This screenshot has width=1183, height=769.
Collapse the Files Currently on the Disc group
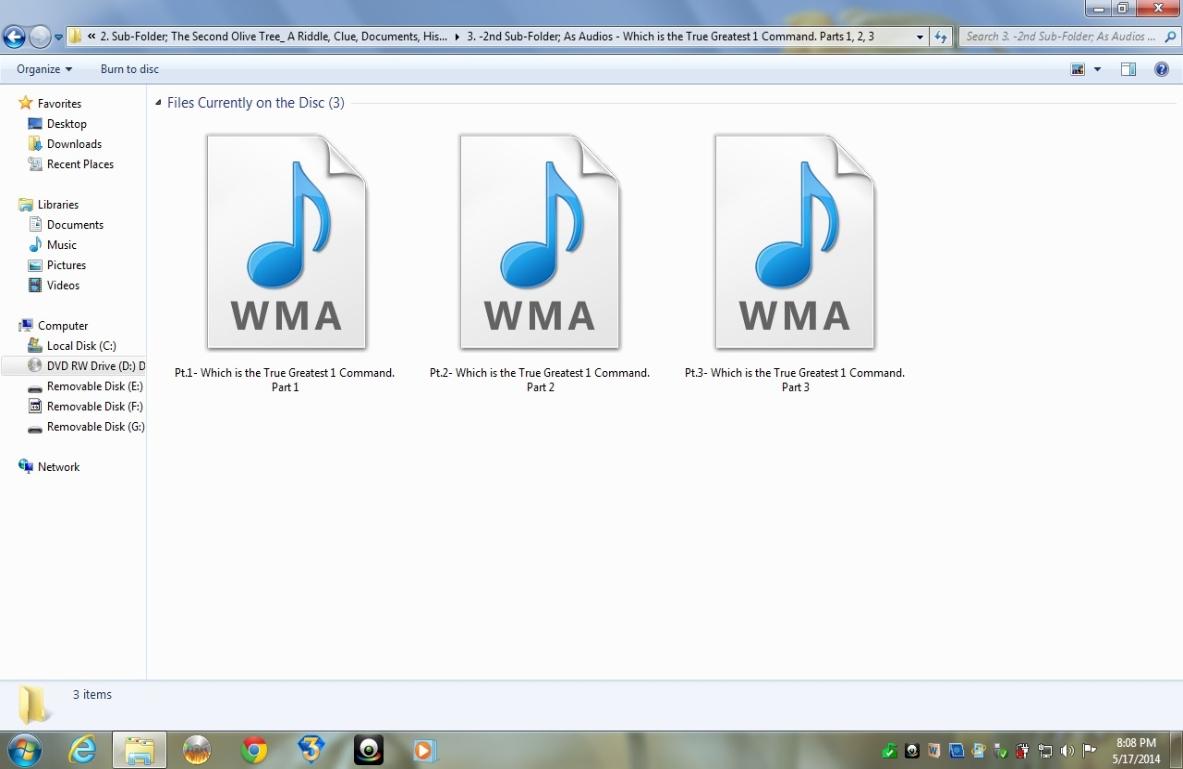point(157,102)
